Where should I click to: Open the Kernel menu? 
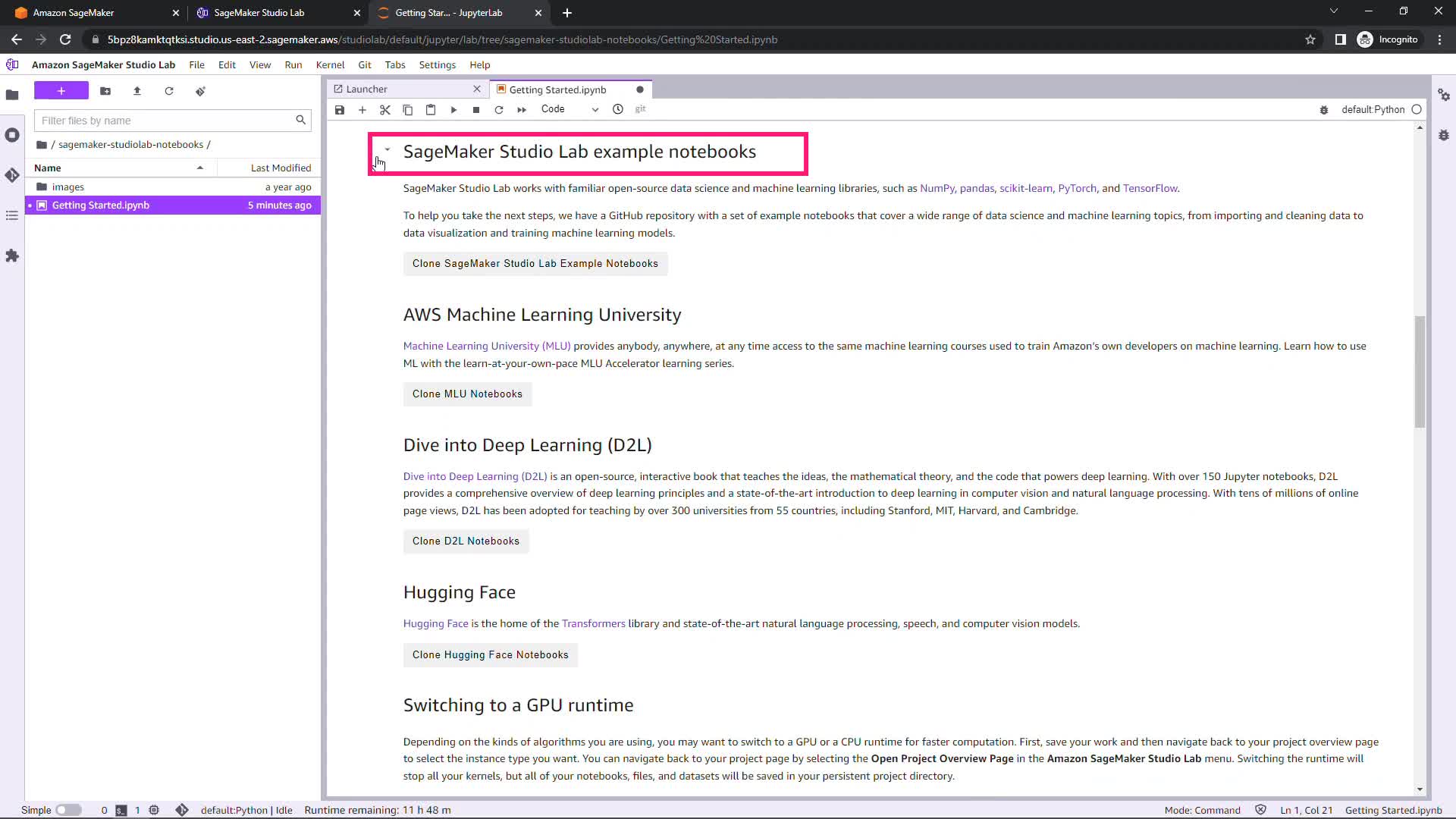pyautogui.click(x=330, y=64)
